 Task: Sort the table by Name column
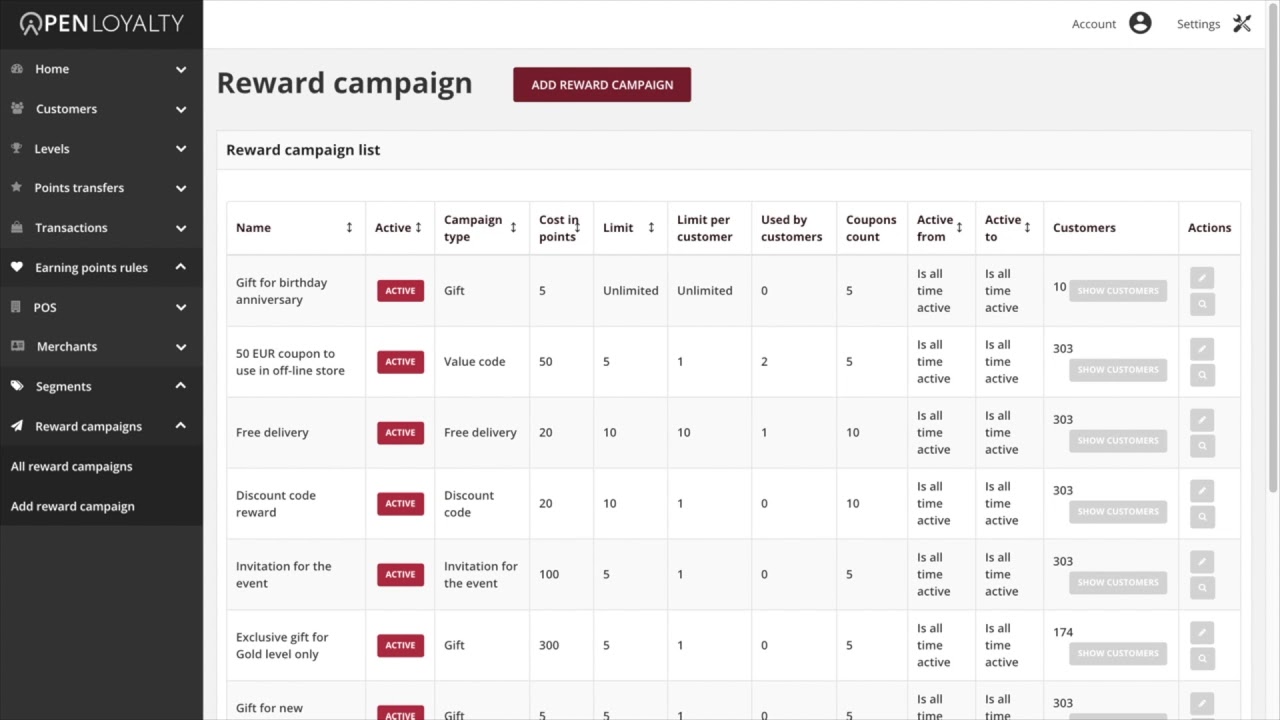click(349, 228)
